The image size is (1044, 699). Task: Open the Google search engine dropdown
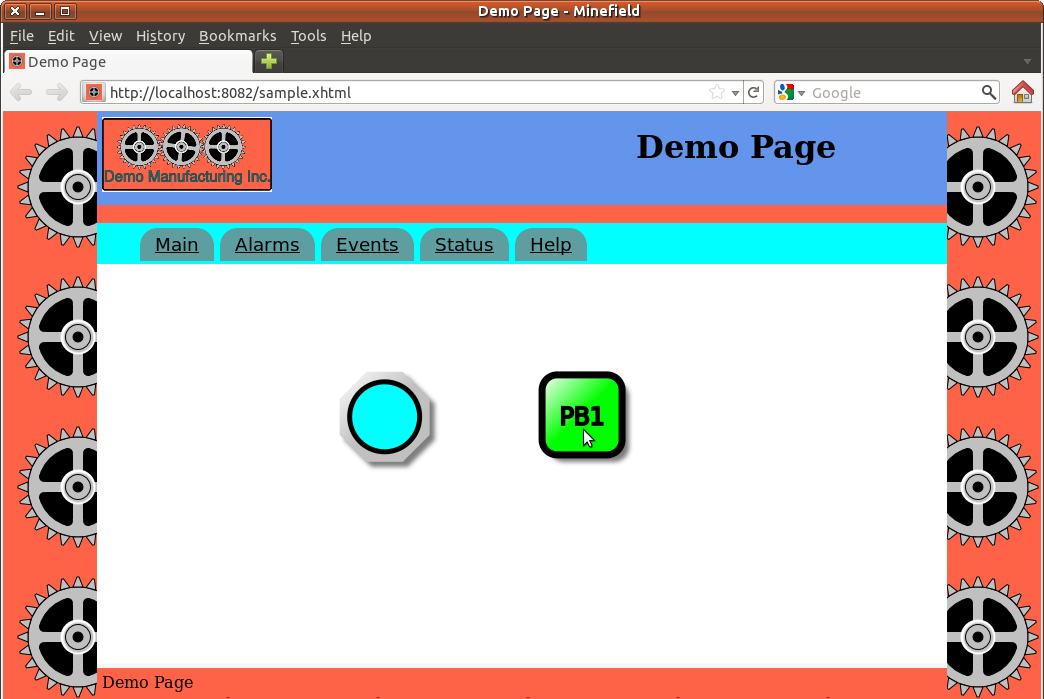point(791,93)
